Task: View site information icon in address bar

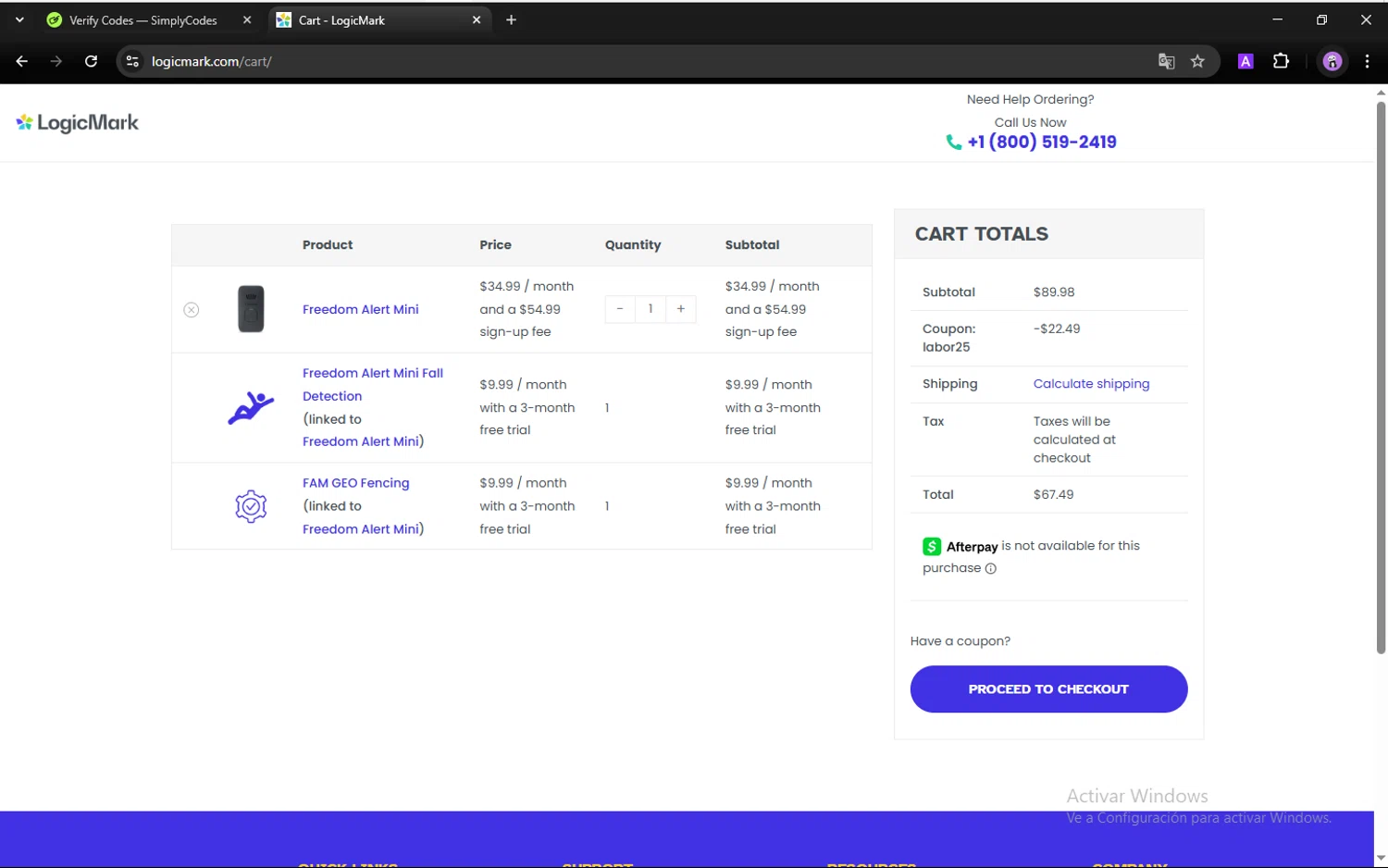Action: (x=132, y=61)
